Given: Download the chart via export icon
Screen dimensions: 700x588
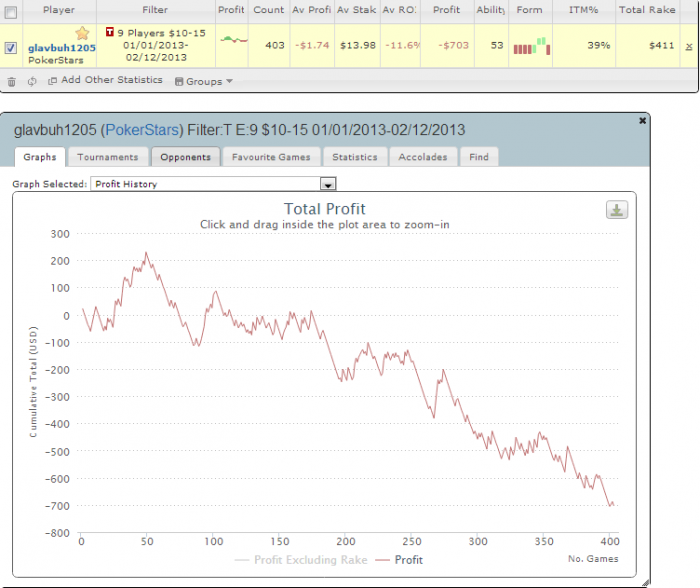Looking at the screenshot, I should 617,210.
